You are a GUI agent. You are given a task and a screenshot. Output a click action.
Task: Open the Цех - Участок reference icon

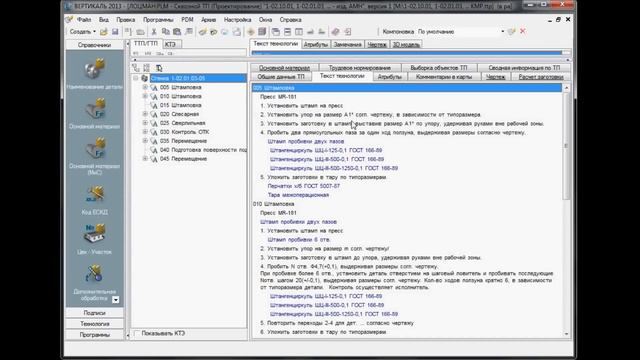[94, 233]
